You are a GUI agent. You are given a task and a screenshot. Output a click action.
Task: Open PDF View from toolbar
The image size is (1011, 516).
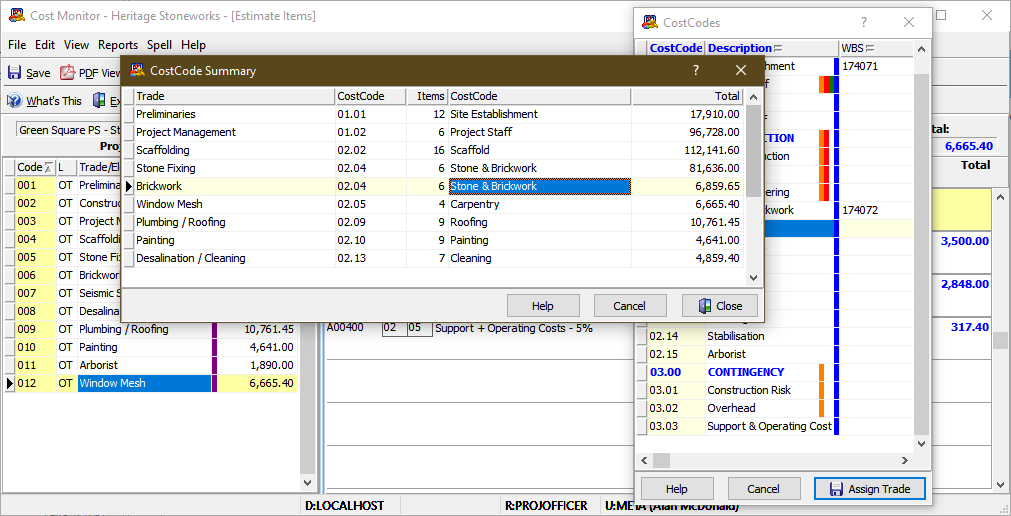pyautogui.click(x=90, y=73)
